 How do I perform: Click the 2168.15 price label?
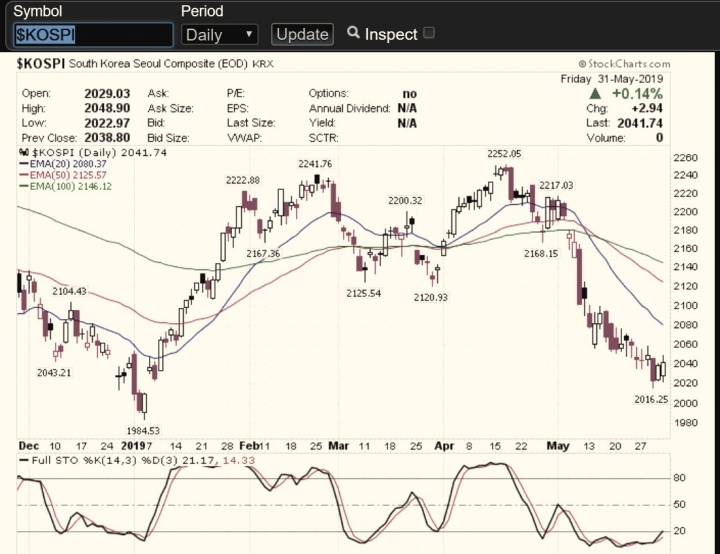coord(541,253)
